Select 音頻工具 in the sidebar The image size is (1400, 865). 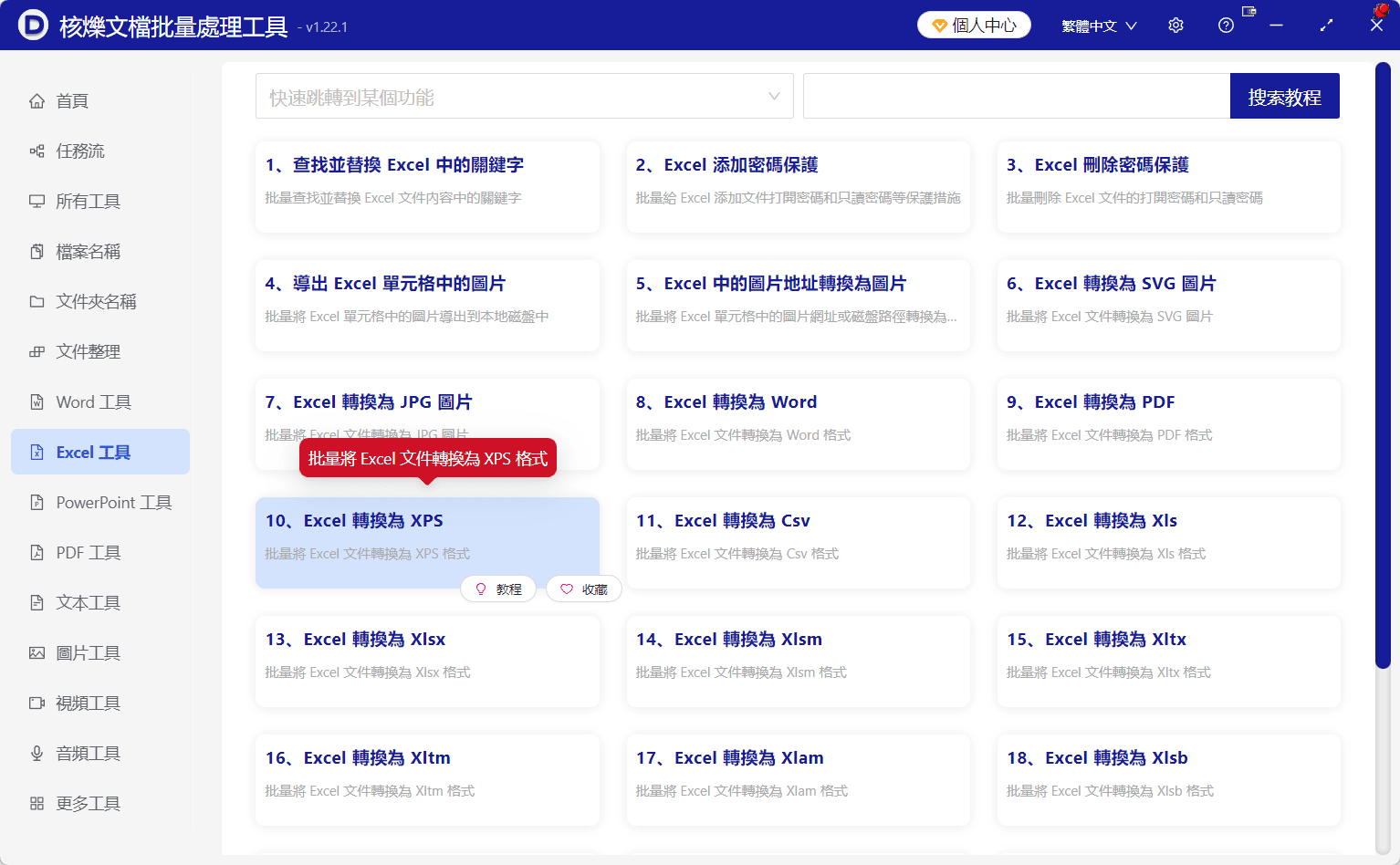pyautogui.click(x=100, y=754)
